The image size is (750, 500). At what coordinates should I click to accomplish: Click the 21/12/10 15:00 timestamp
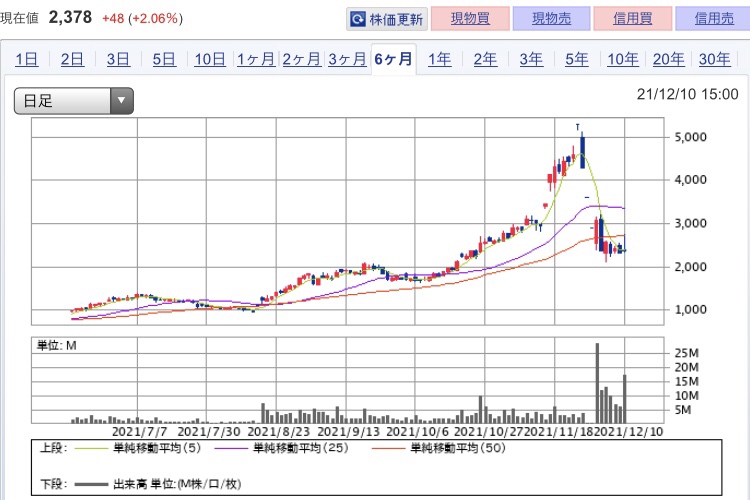coord(687,94)
